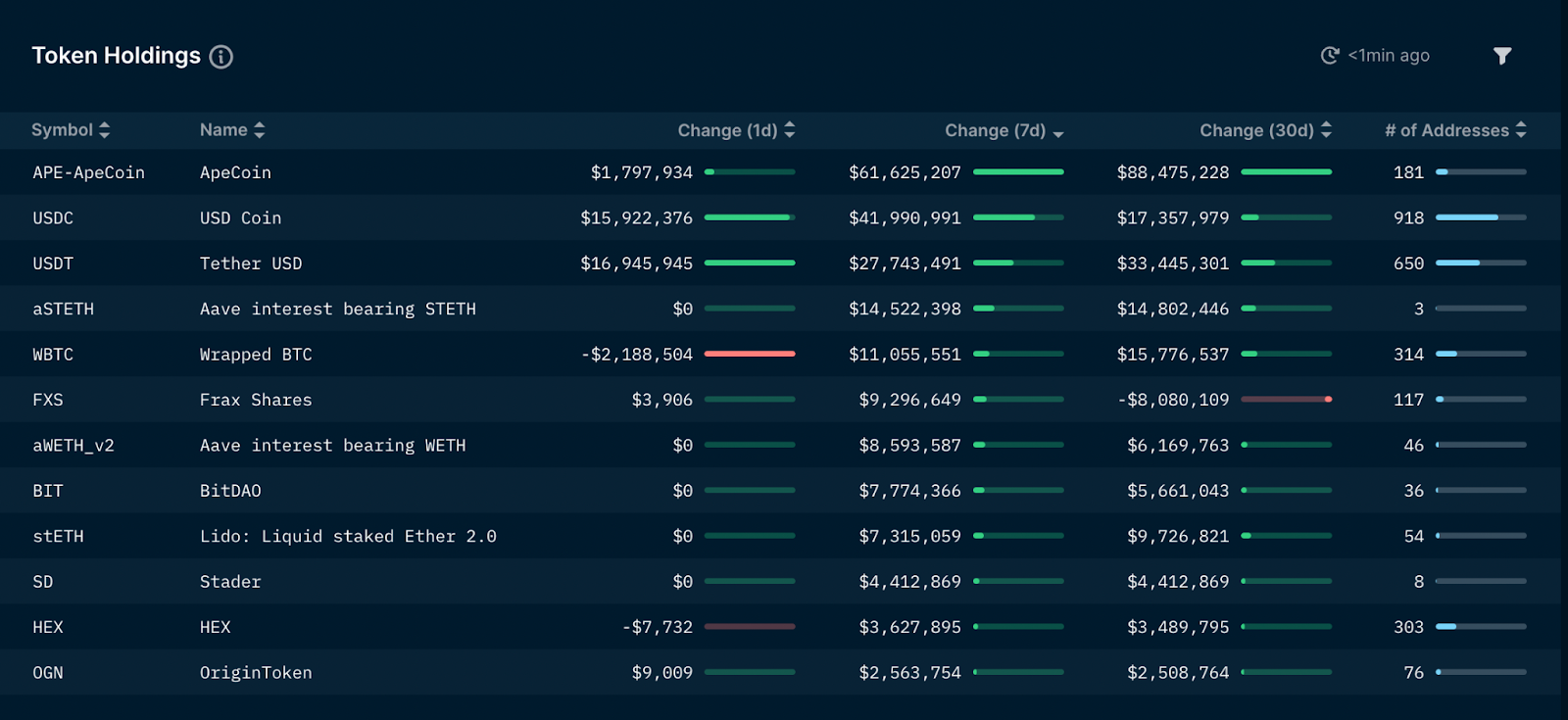This screenshot has width=1568, height=720.
Task: Select the APE-ApeCoin symbol
Action: coord(88,172)
